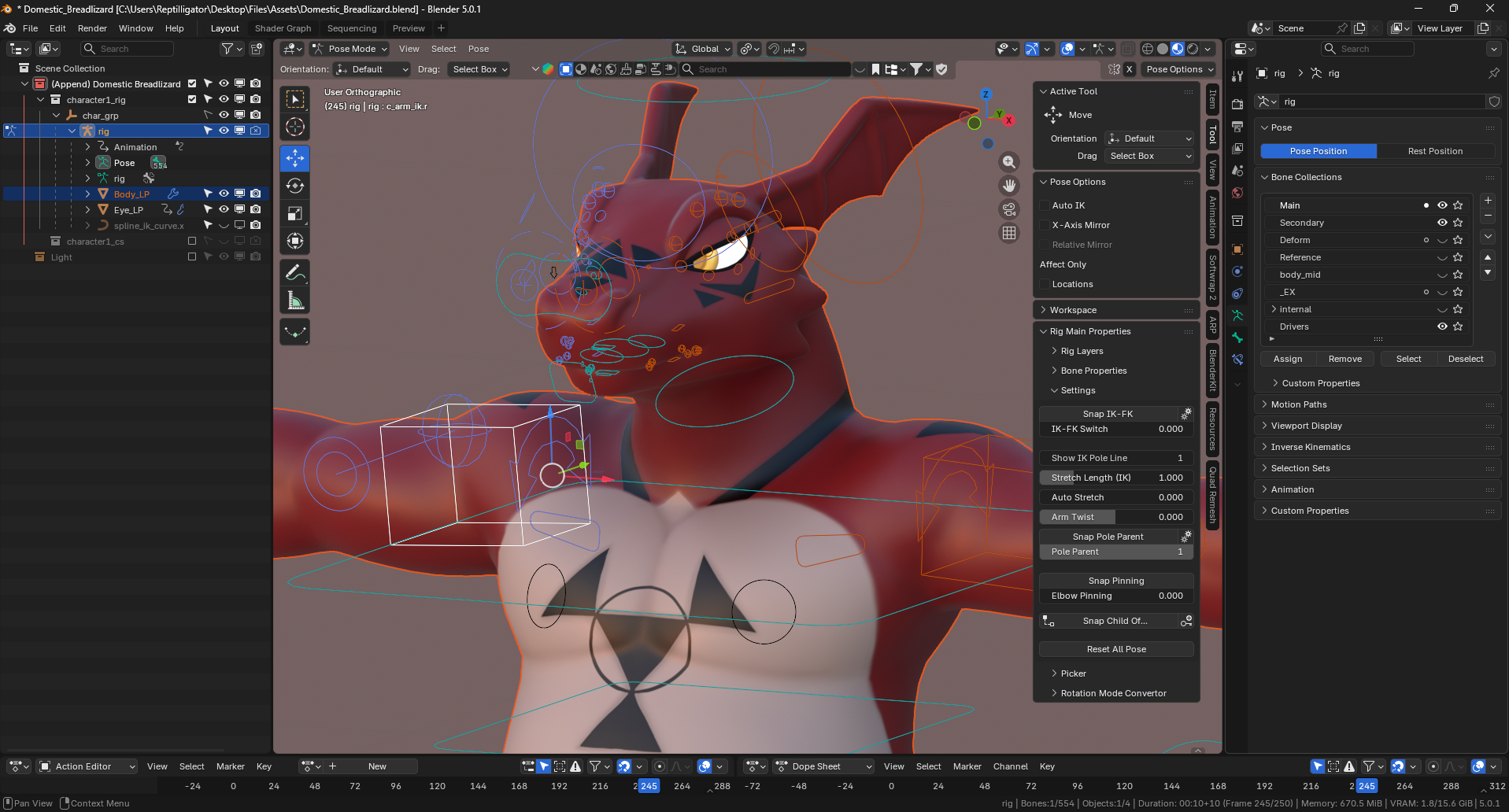The width and height of the screenshot is (1509, 812).
Task: Switch to the Shader Graph workspace tab
Action: click(283, 28)
